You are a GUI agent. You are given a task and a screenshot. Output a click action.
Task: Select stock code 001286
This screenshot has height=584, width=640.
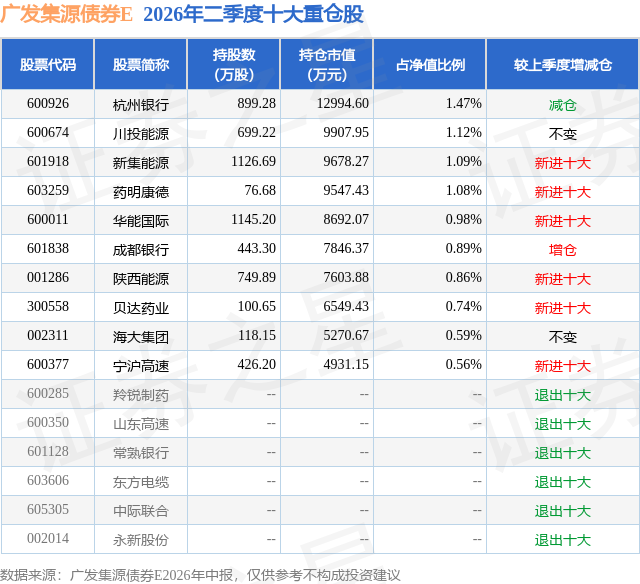[48, 278]
